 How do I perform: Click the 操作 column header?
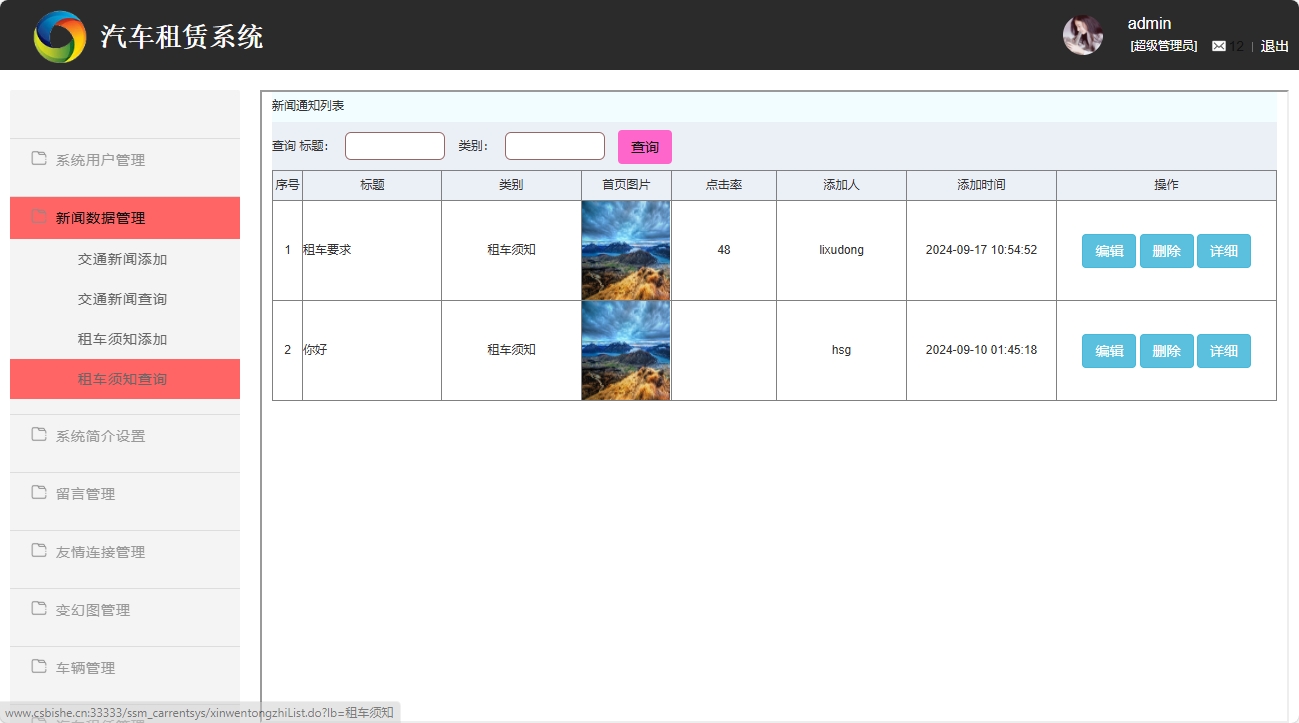point(1166,185)
